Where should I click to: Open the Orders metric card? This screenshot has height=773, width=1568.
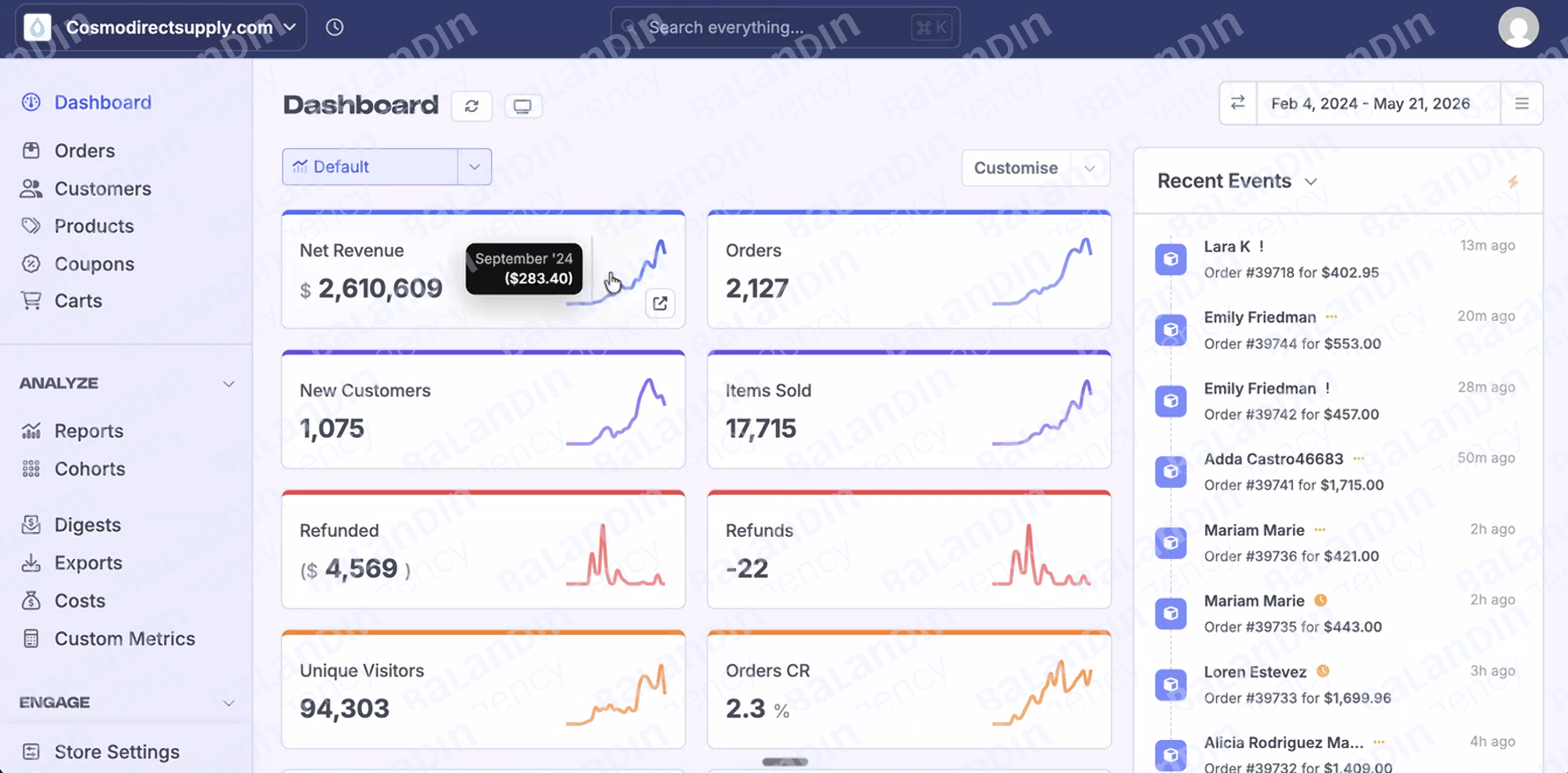pyautogui.click(x=909, y=270)
